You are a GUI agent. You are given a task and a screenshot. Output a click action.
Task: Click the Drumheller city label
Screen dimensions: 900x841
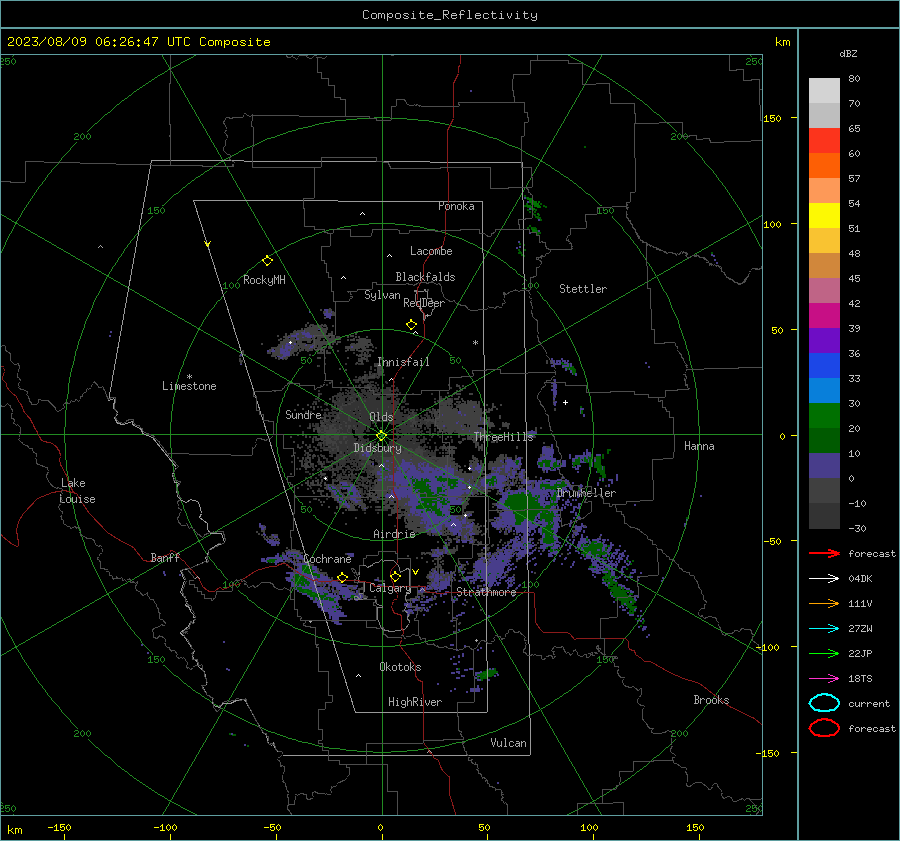[x=586, y=493]
